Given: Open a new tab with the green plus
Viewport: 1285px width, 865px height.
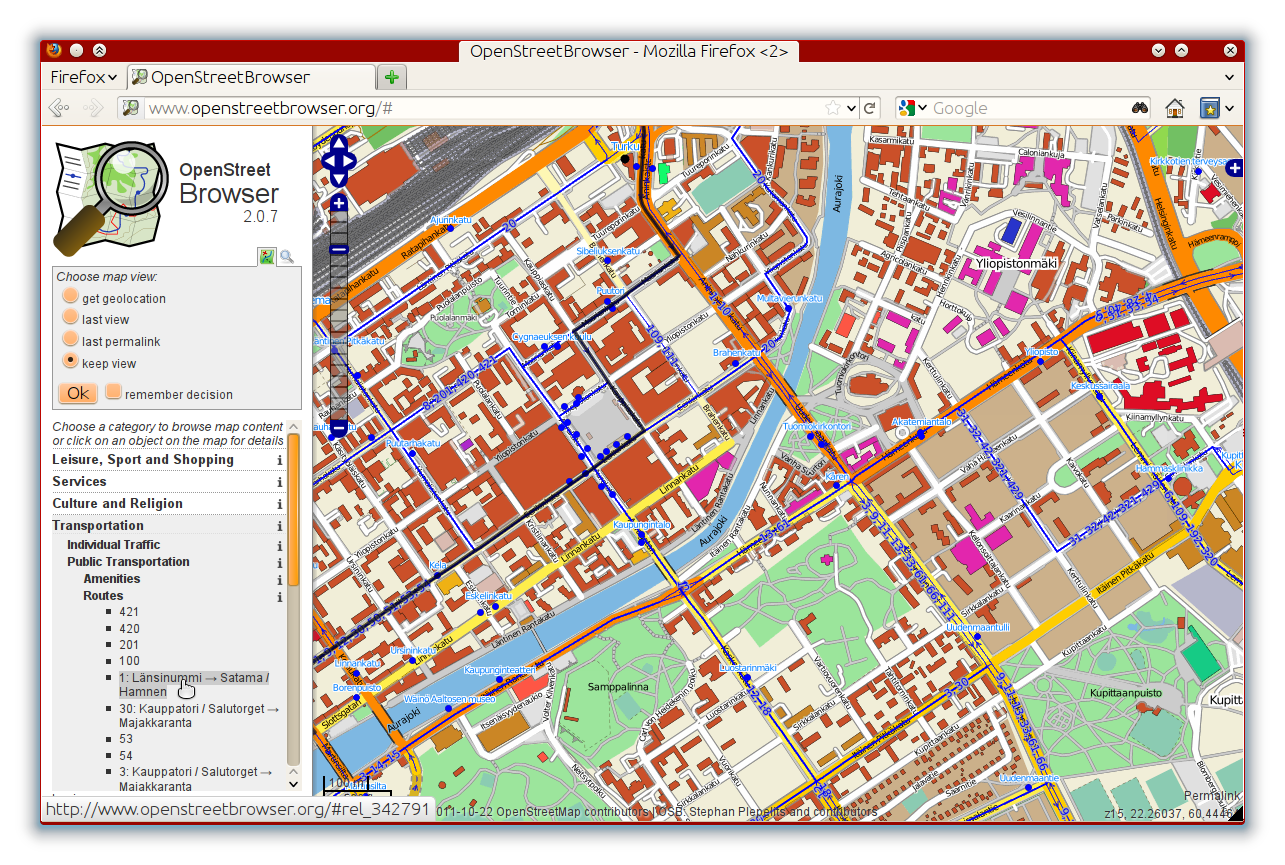Looking at the screenshot, I should click(x=392, y=77).
